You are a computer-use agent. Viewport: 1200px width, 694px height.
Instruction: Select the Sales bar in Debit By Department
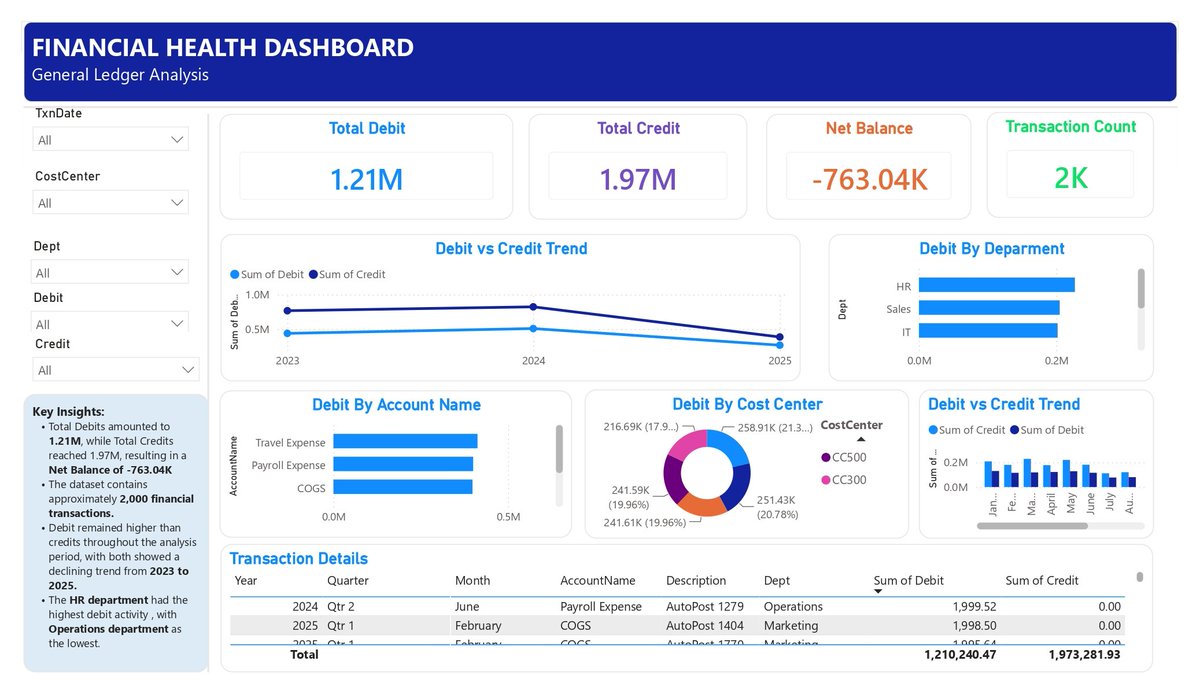tap(988, 308)
